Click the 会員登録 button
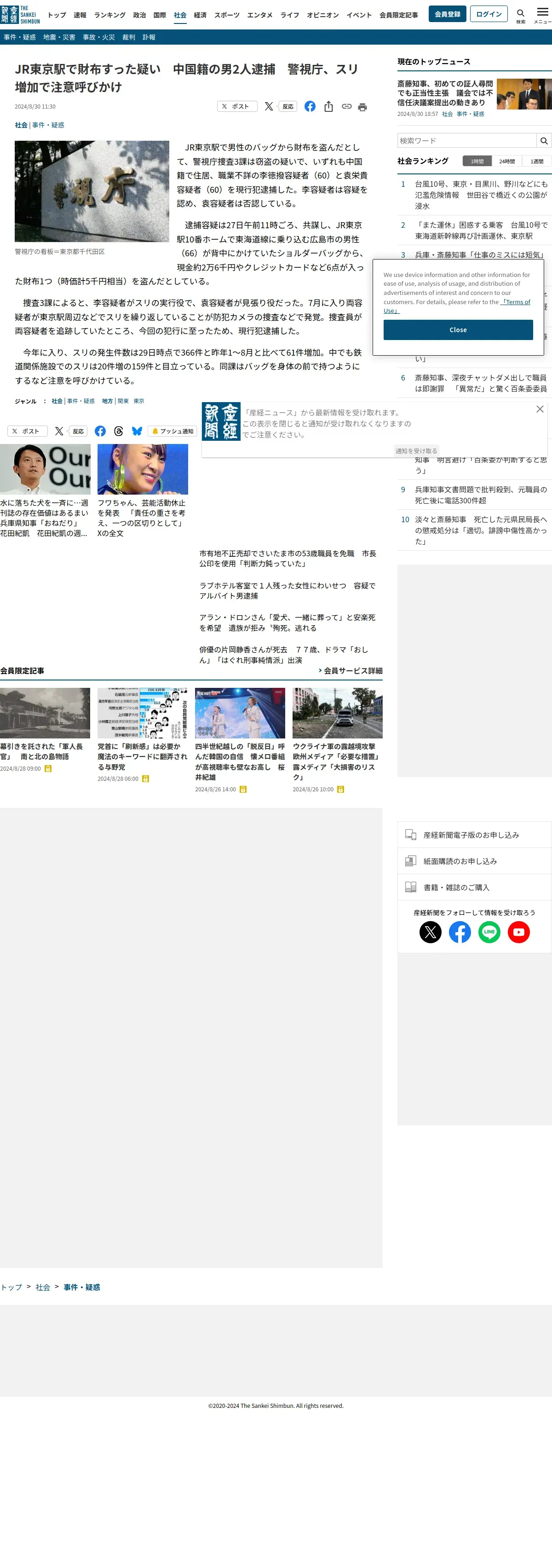The image size is (552, 1568). point(447,14)
